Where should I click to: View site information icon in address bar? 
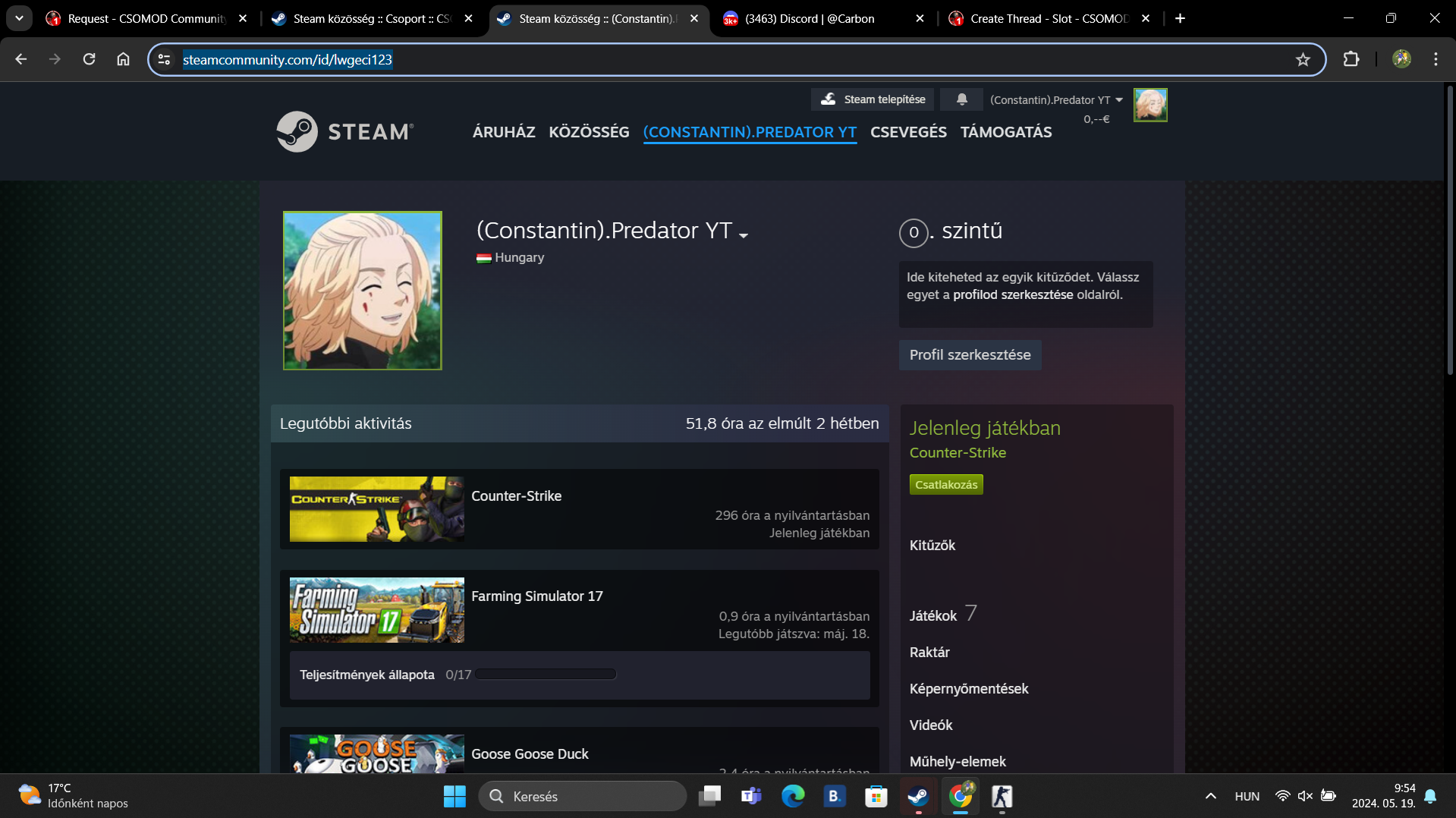[165, 59]
